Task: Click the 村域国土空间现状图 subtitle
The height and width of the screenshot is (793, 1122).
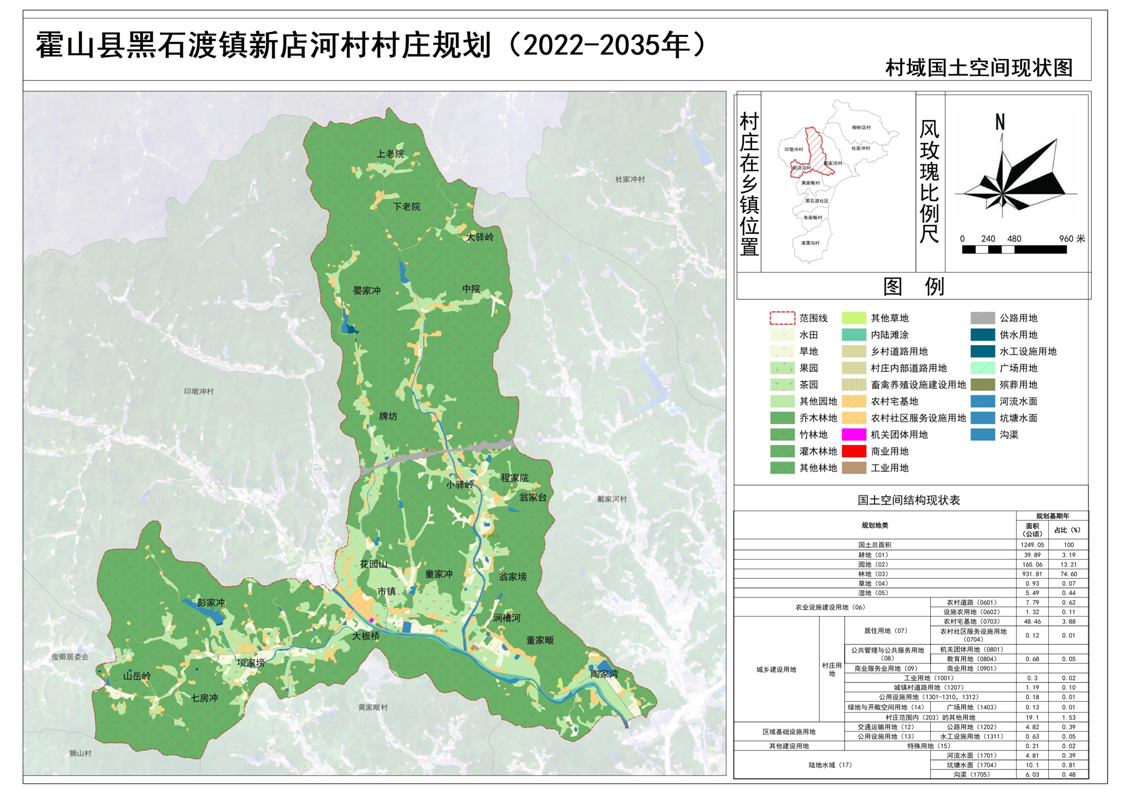Action: coord(977,68)
